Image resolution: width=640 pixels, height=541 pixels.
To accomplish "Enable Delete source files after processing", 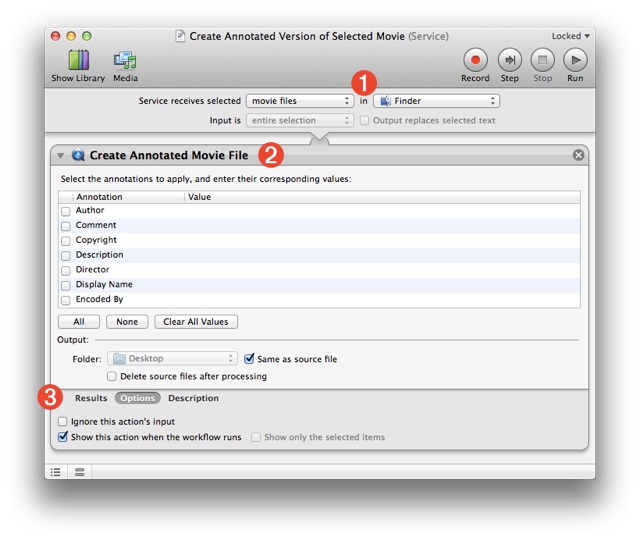I will click(x=112, y=377).
